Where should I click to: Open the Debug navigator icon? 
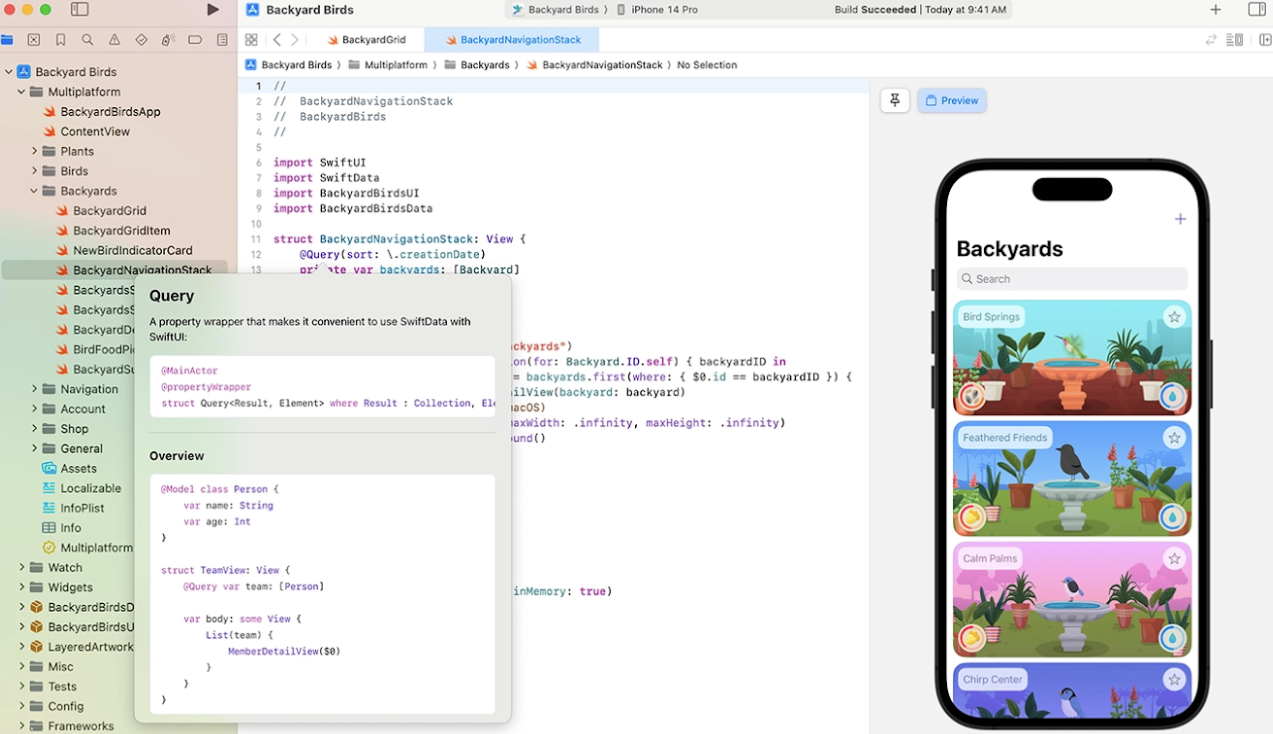coord(168,40)
